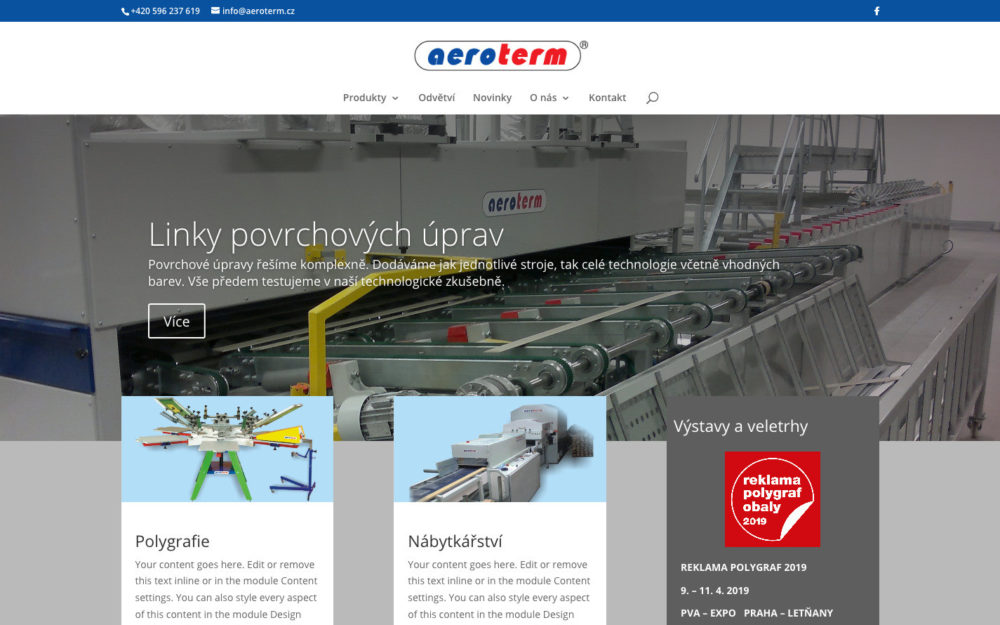Click the Linky povrchových úprav headline
This screenshot has width=1000, height=625.
326,235
